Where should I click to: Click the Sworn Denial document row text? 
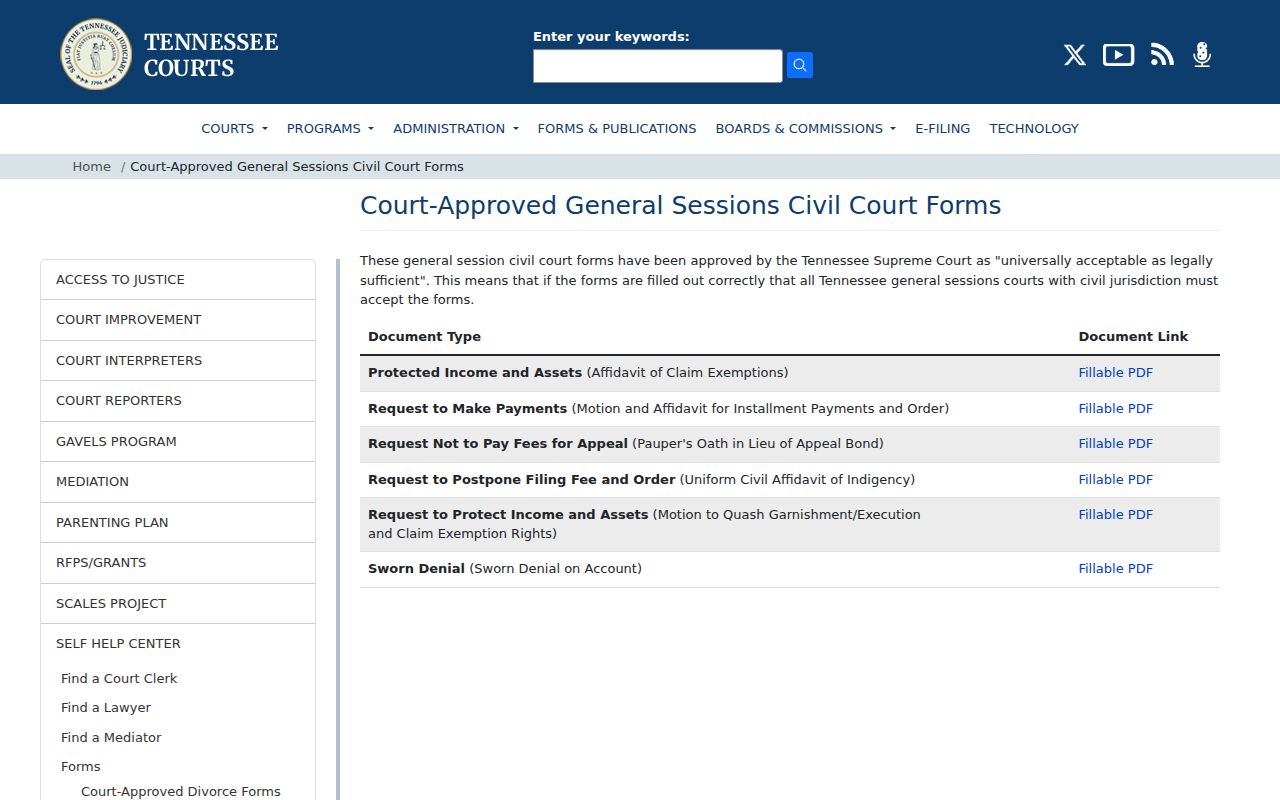point(505,569)
